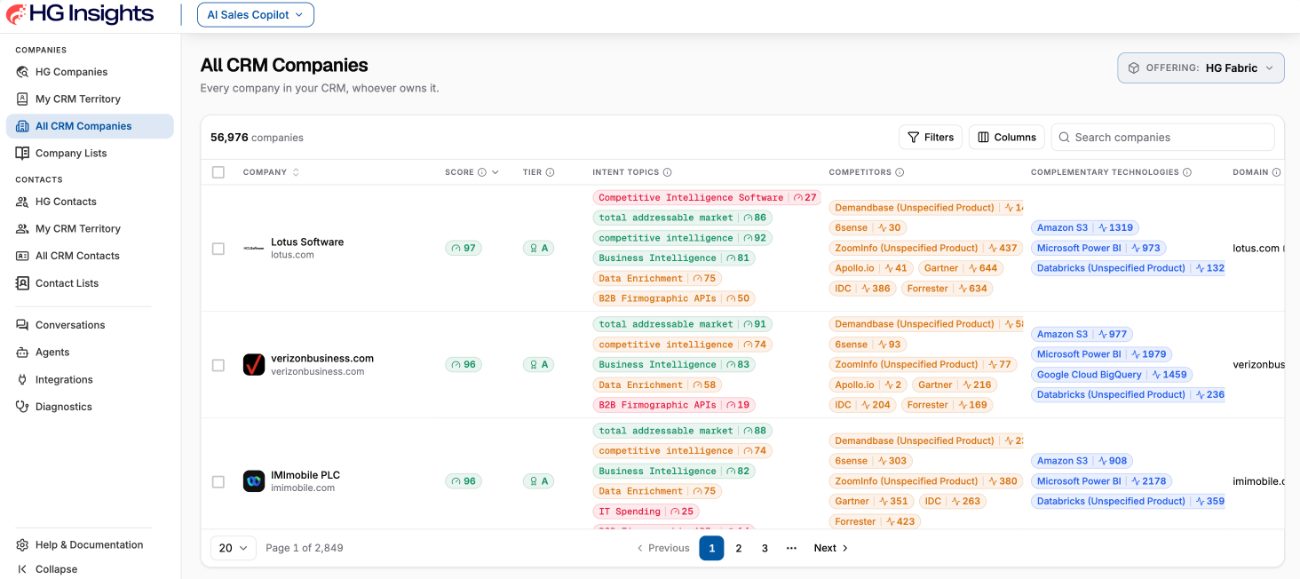The width and height of the screenshot is (1300, 579).
Task: Click Competitive Intelligence Software 27 tag
Action: [707, 198]
